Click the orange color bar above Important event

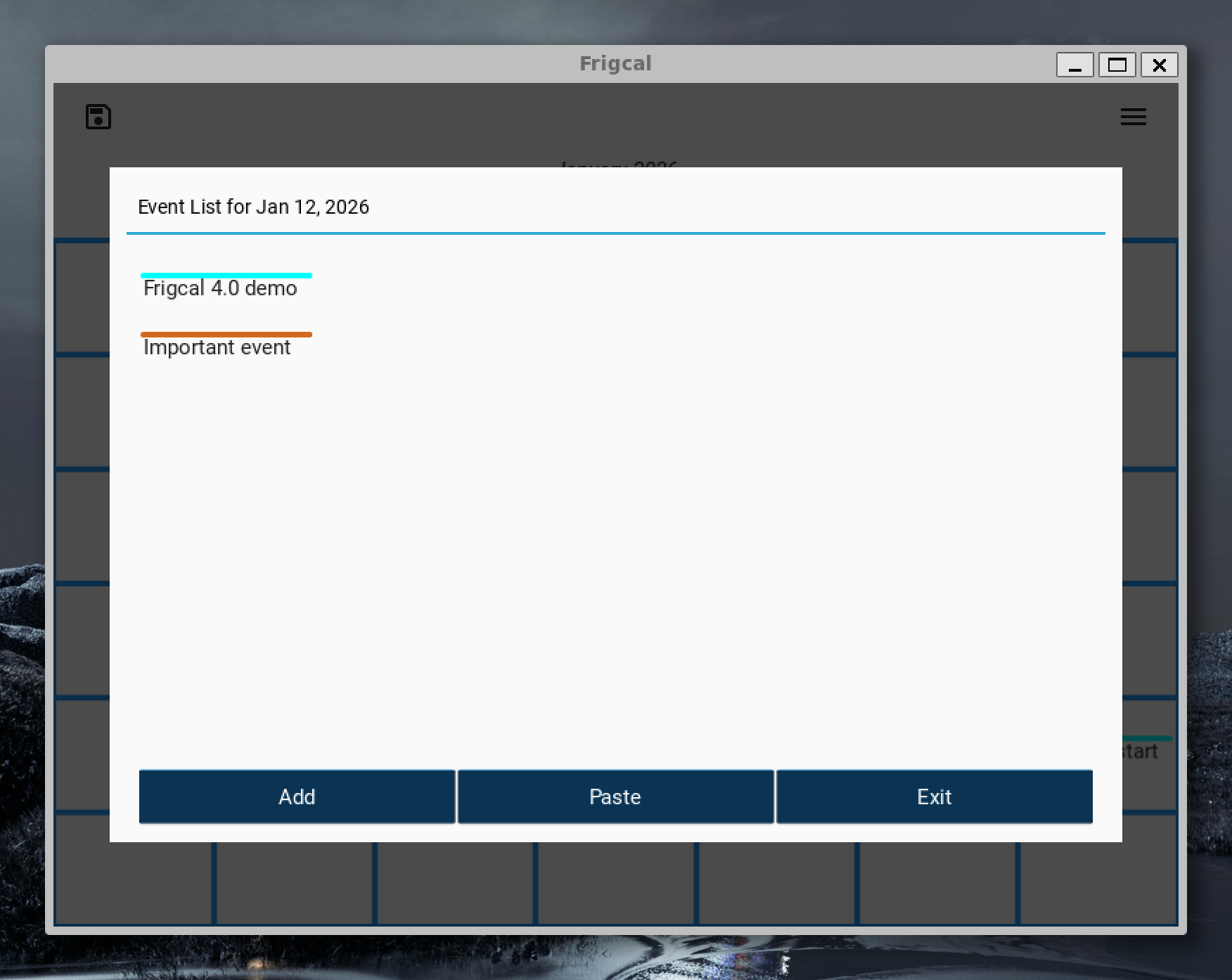226,335
